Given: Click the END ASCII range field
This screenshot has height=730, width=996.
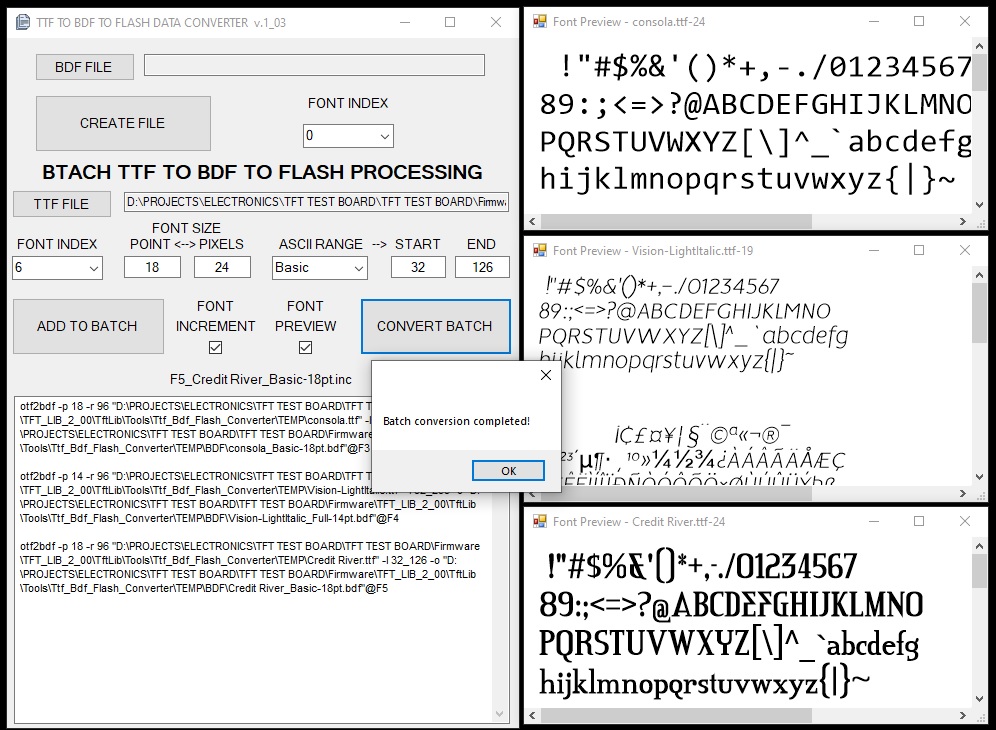Looking at the screenshot, I should point(481,267).
